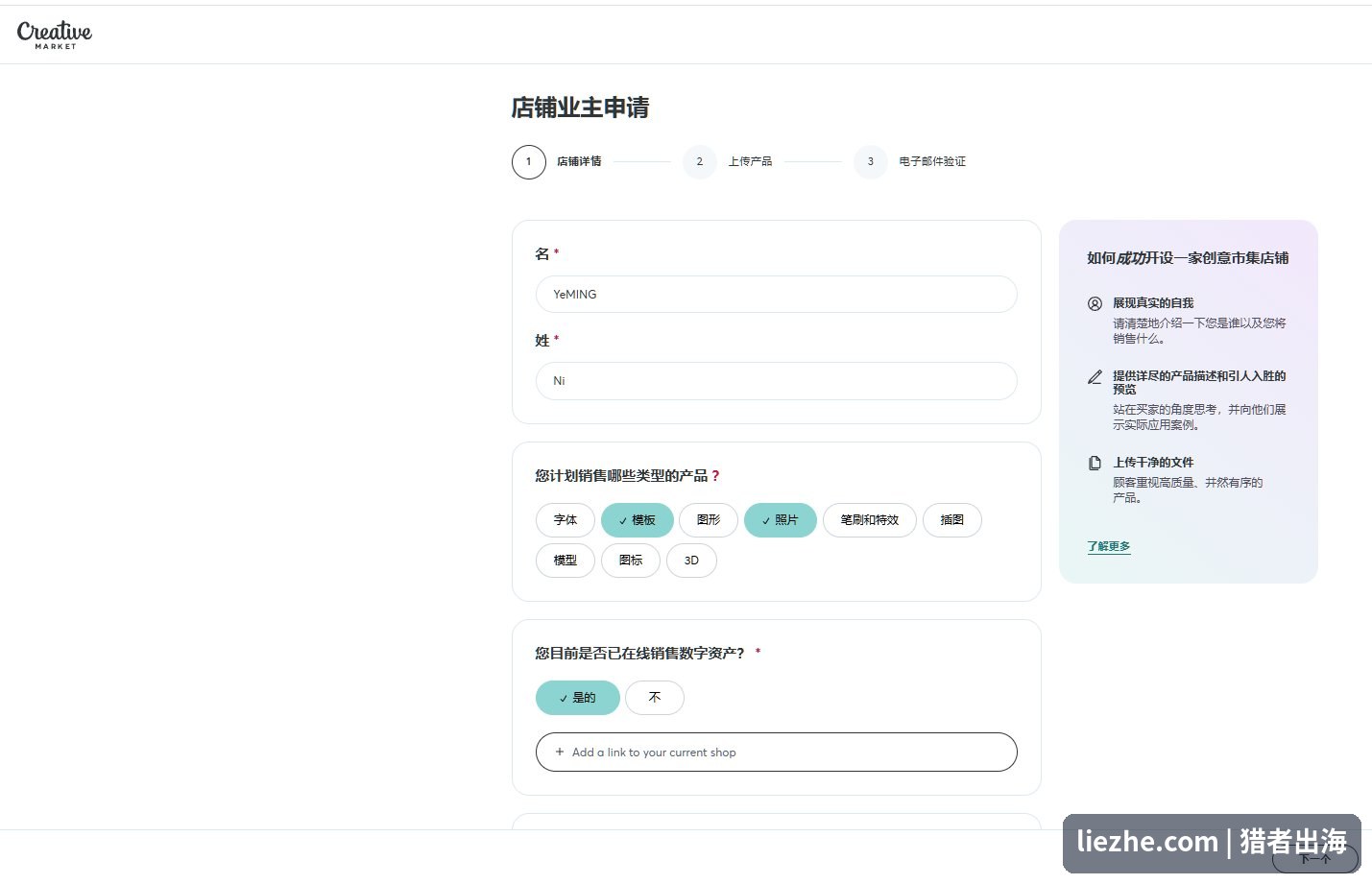Choose 是的 for selling digital assets online
This screenshot has height=884, width=1372.
(578, 698)
